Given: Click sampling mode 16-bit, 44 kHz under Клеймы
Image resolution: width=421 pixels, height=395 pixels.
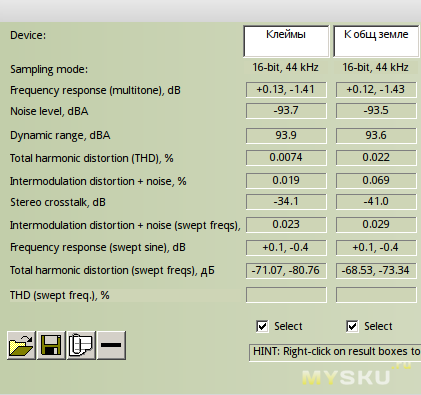Looking at the screenshot, I should coord(285,67).
